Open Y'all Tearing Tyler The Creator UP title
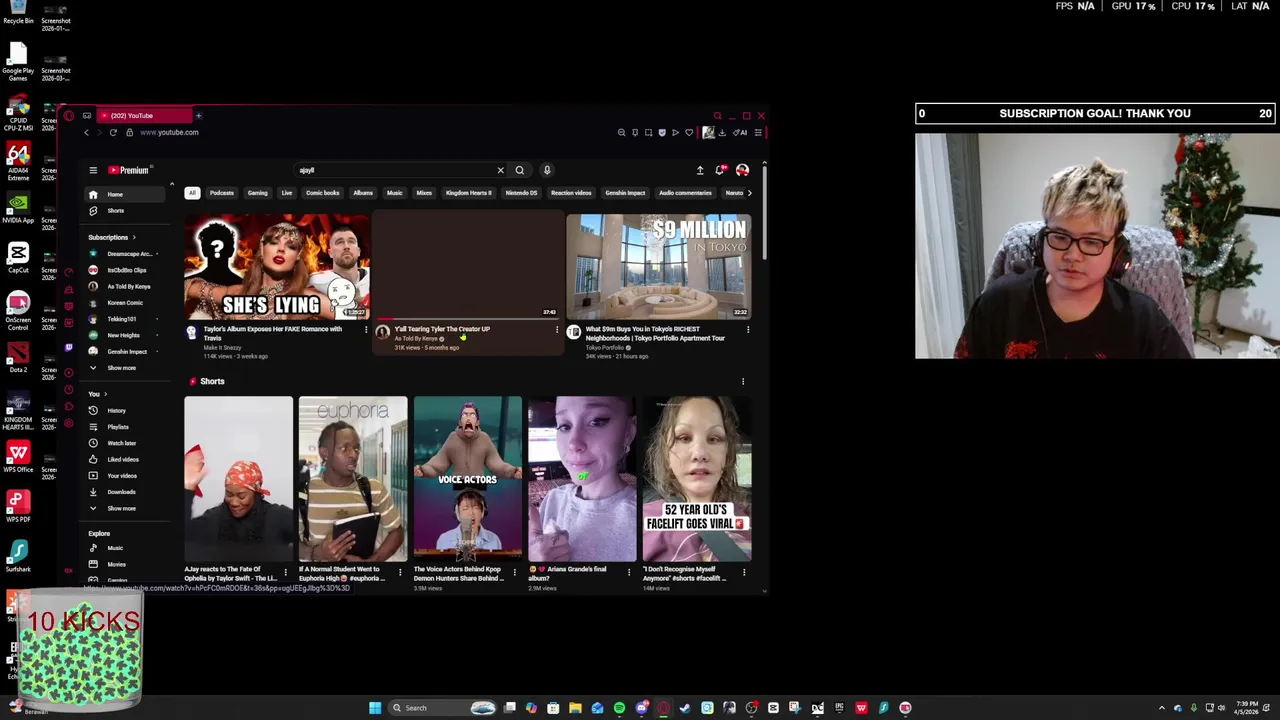The width and height of the screenshot is (1280, 720). coord(442,329)
